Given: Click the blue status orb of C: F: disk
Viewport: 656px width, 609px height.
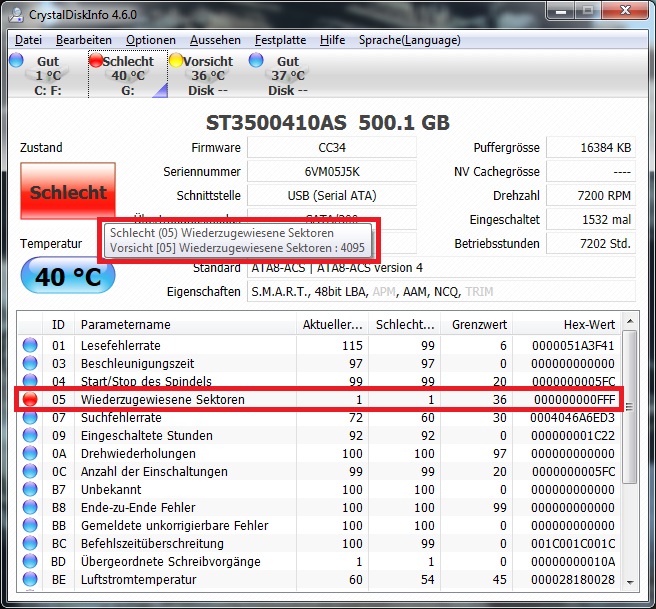Looking at the screenshot, I should pyautogui.click(x=16, y=60).
